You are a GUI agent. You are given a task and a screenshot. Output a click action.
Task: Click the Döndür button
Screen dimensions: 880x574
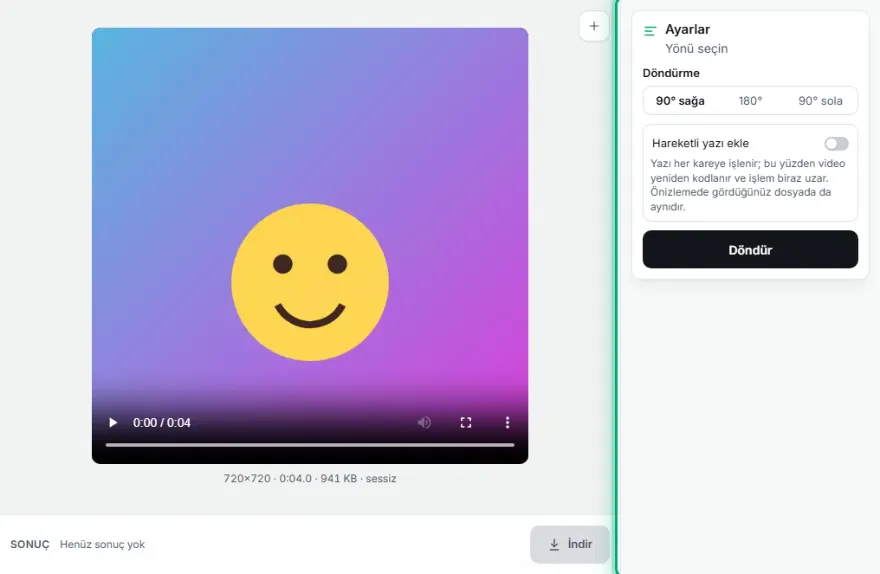click(750, 249)
